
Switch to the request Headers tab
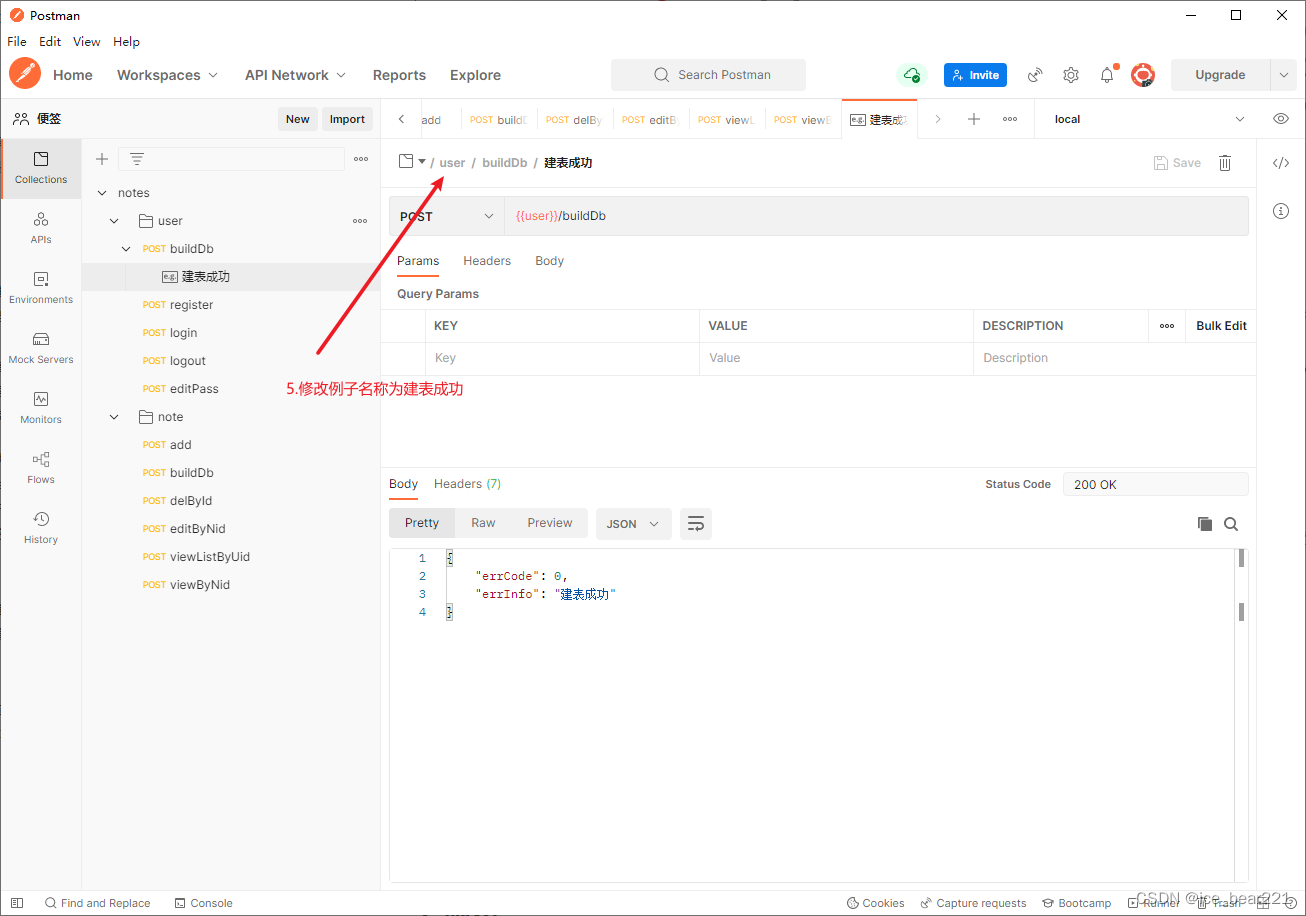pos(487,261)
